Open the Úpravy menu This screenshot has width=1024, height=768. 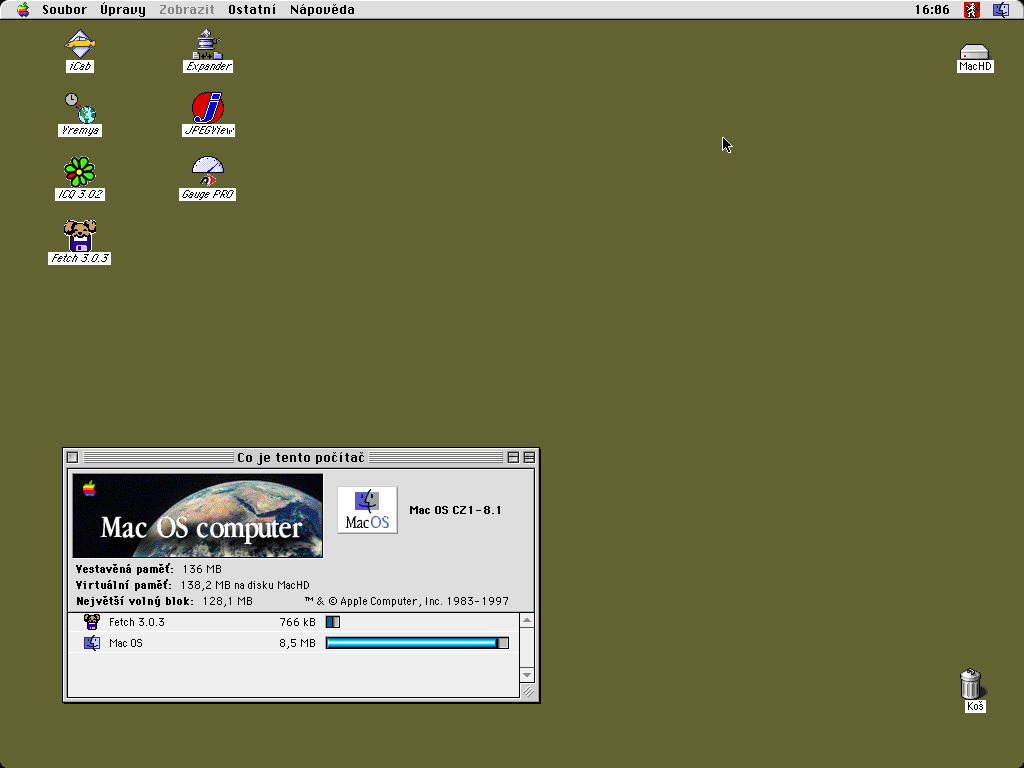[122, 10]
